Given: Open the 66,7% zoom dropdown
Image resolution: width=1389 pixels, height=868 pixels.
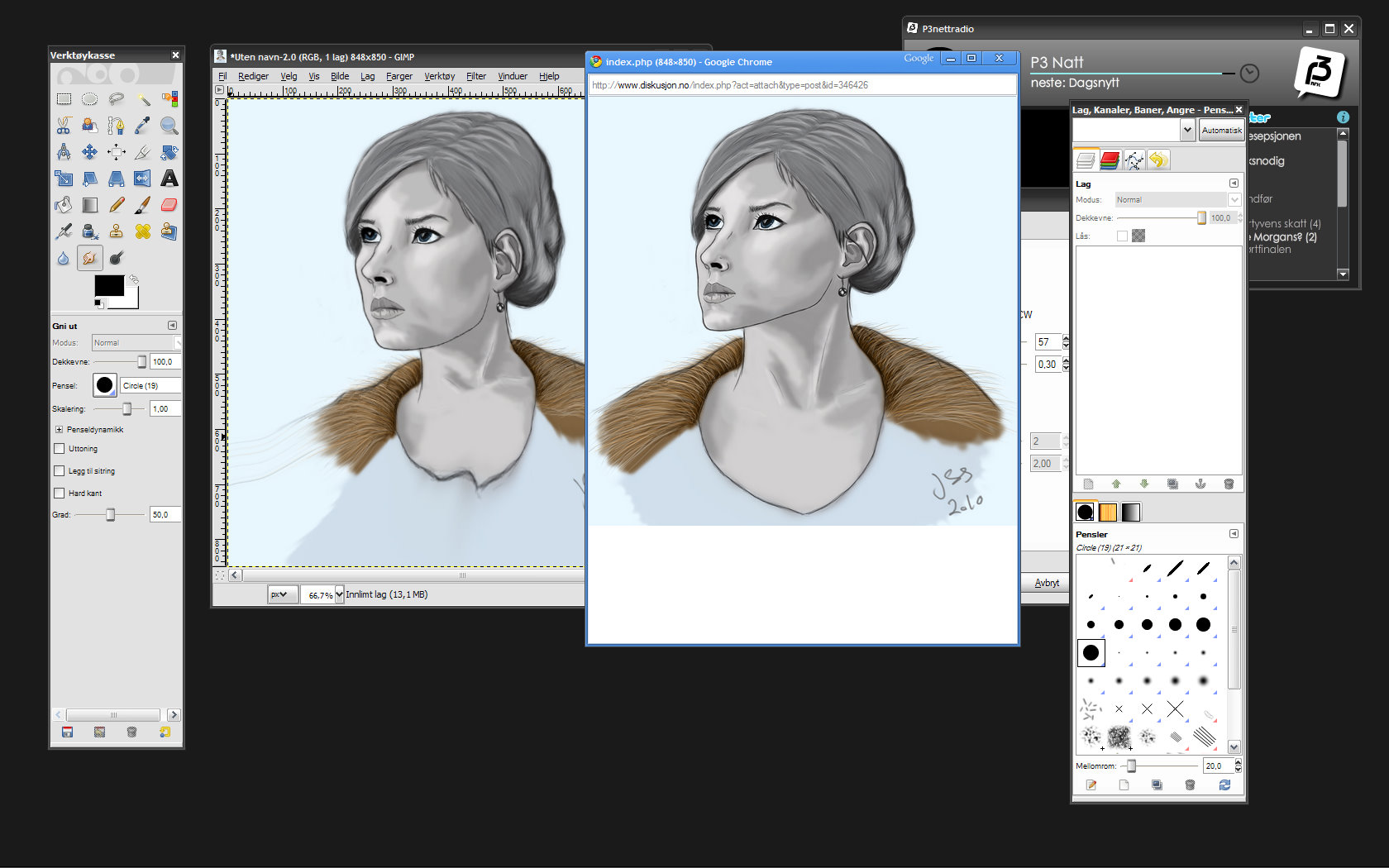Looking at the screenshot, I should point(339,594).
